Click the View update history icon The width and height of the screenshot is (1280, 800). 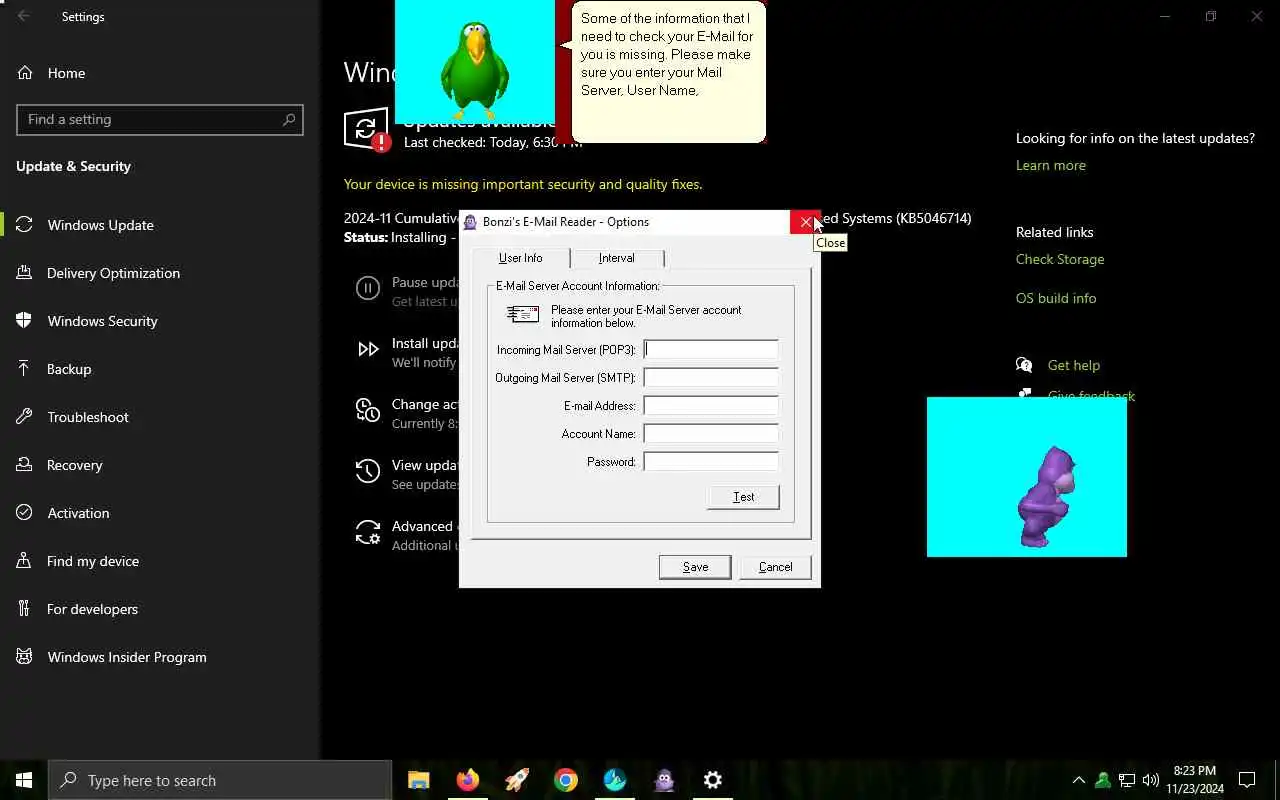[368, 471]
